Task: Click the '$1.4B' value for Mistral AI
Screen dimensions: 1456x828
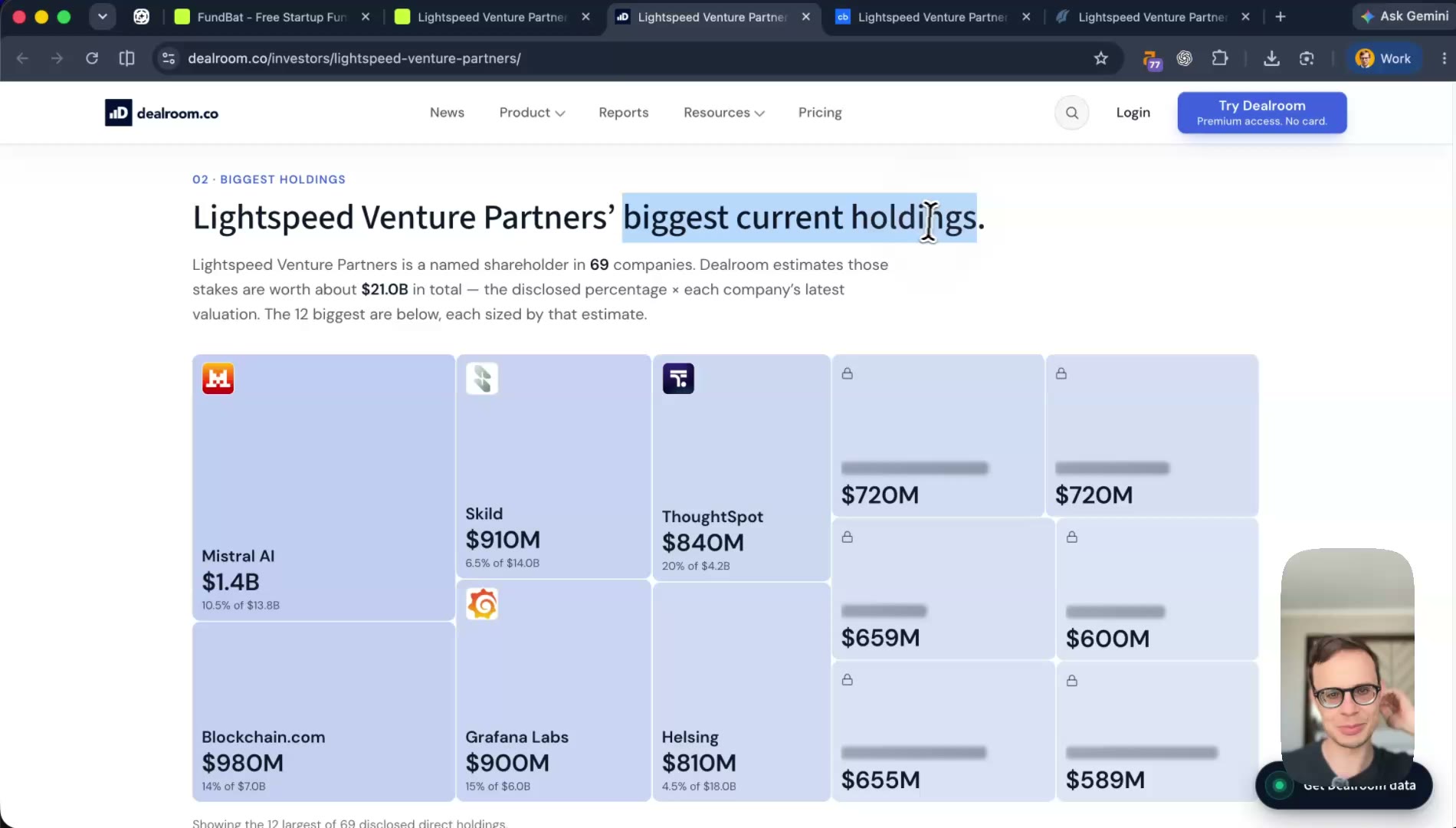Action: (231, 582)
